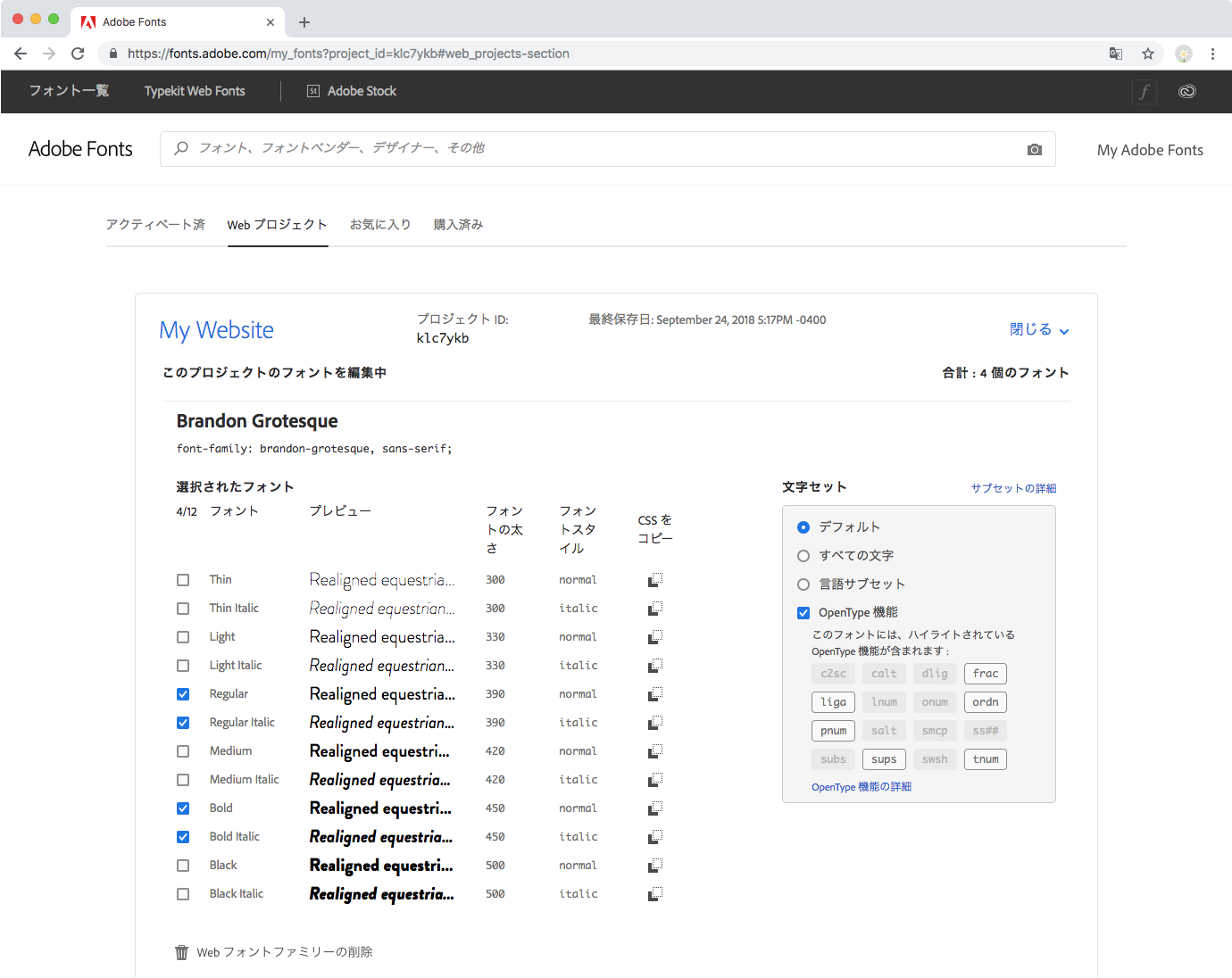Open the 購入済み tab
The image size is (1232, 978).
click(459, 225)
